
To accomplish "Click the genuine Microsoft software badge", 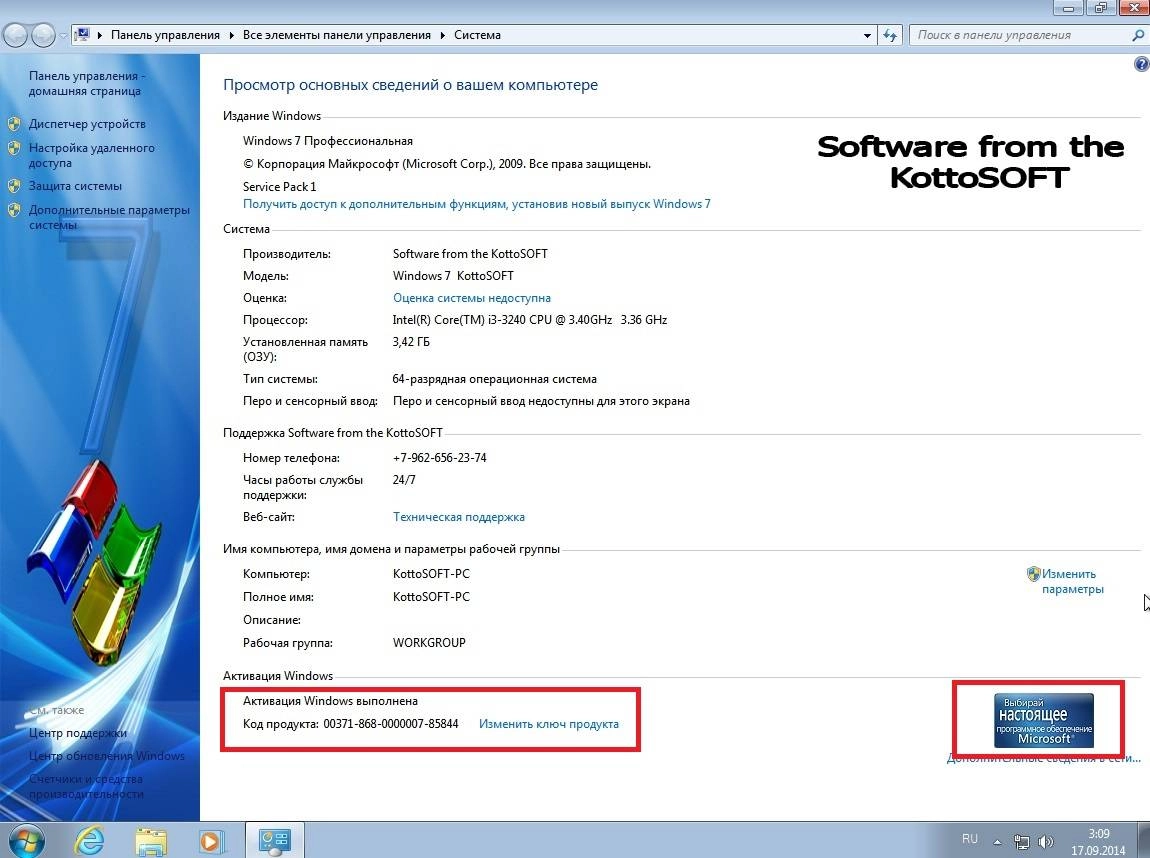I will point(1044,720).
